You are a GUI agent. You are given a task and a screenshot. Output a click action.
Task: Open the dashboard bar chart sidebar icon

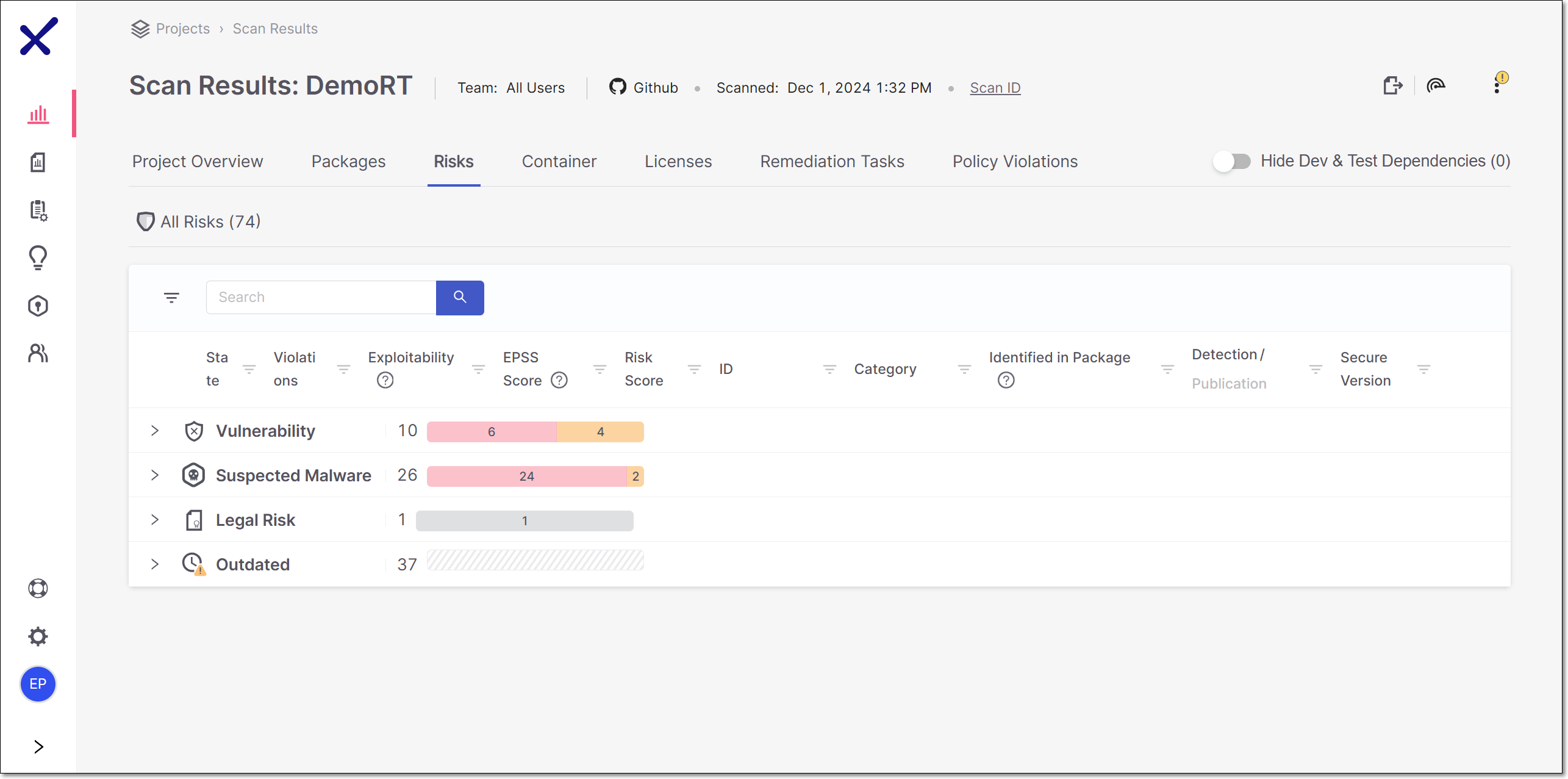click(x=38, y=114)
